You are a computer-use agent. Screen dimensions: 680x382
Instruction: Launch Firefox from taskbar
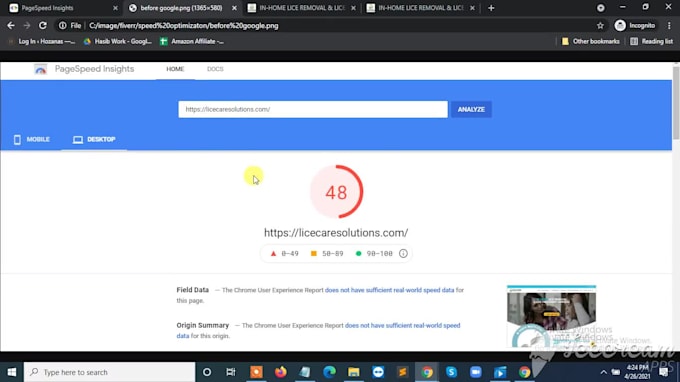(281, 372)
